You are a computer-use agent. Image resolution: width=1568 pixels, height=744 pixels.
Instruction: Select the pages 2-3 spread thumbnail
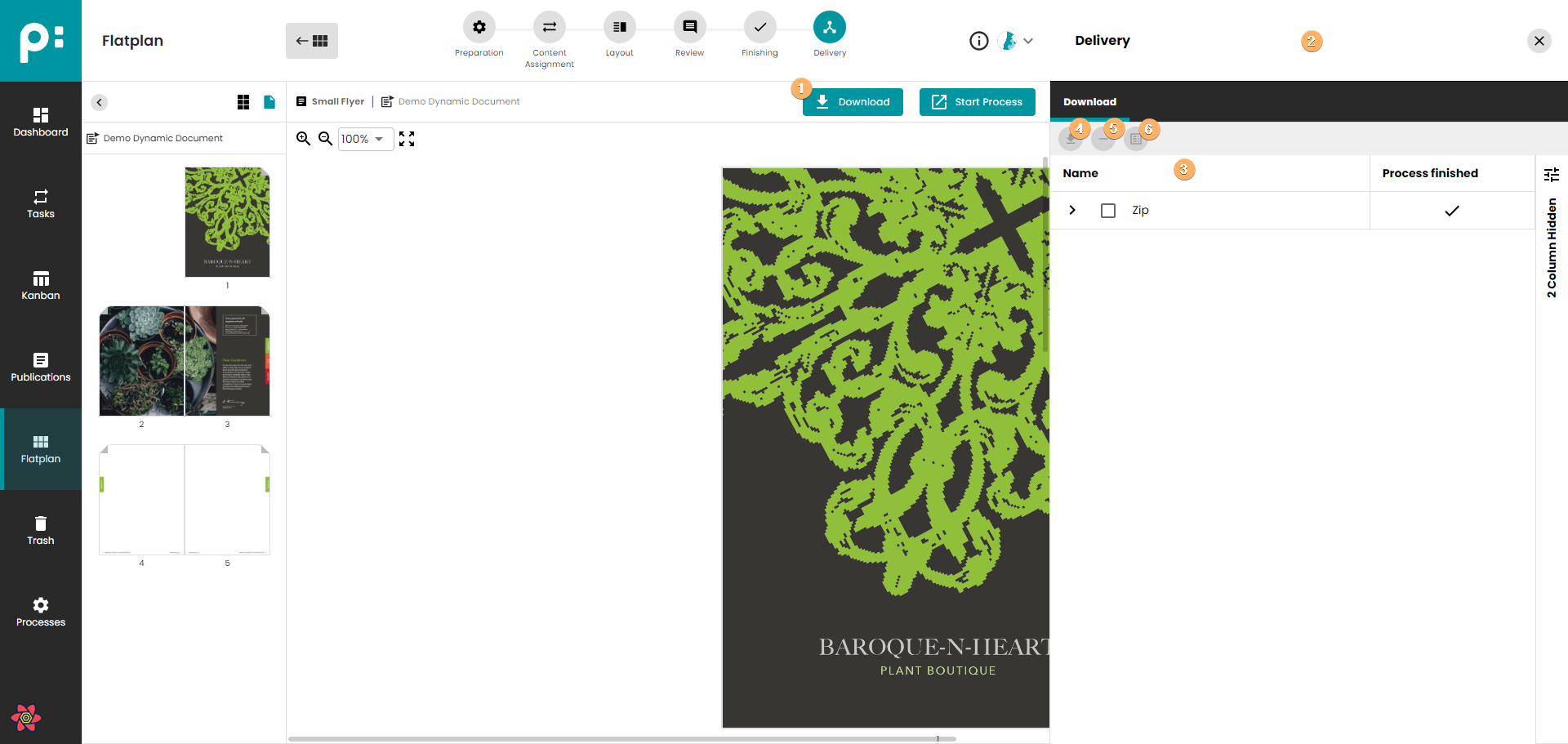click(185, 361)
